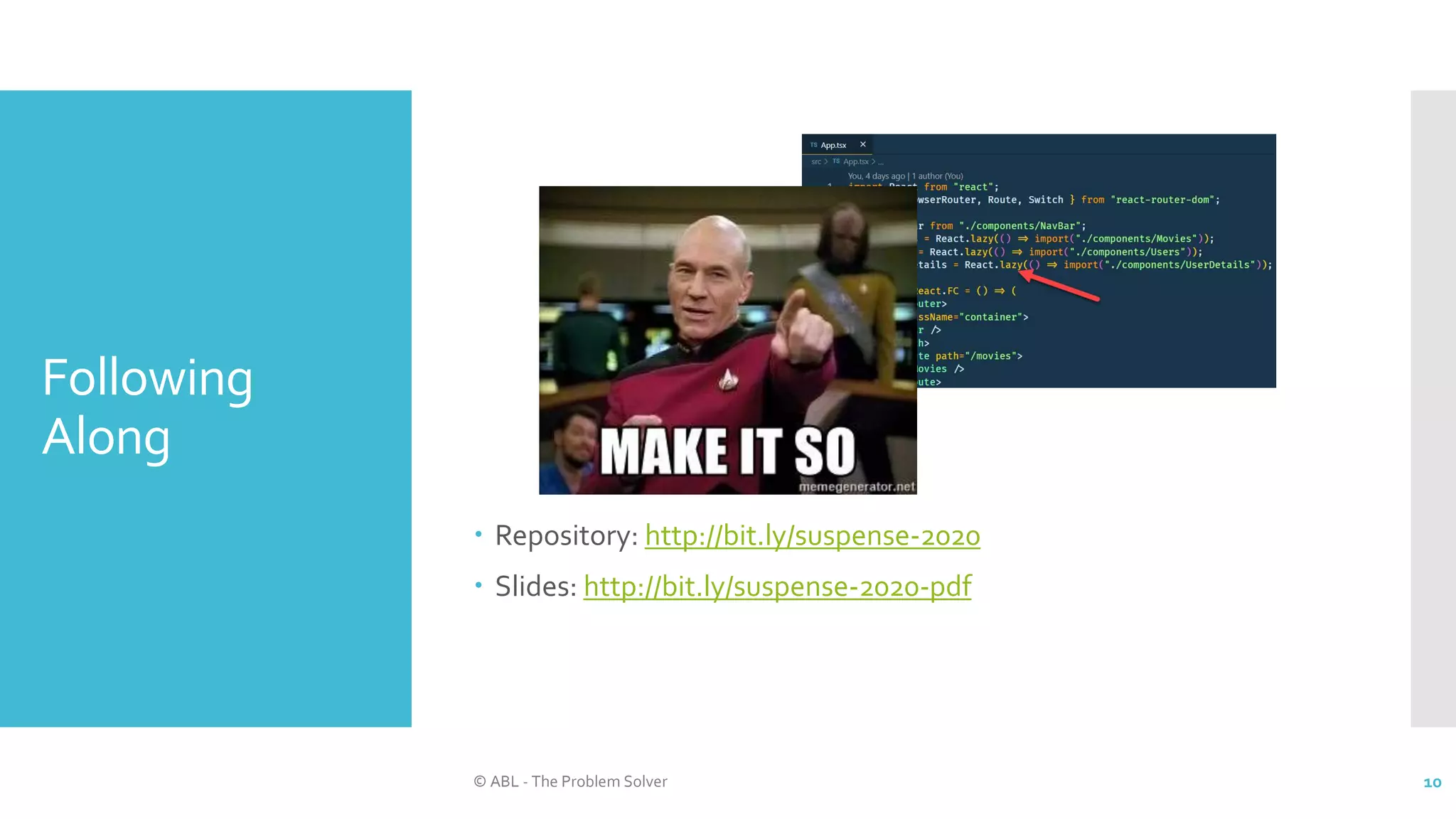
Task: Select the App.tsx editor tab
Action: [833, 145]
